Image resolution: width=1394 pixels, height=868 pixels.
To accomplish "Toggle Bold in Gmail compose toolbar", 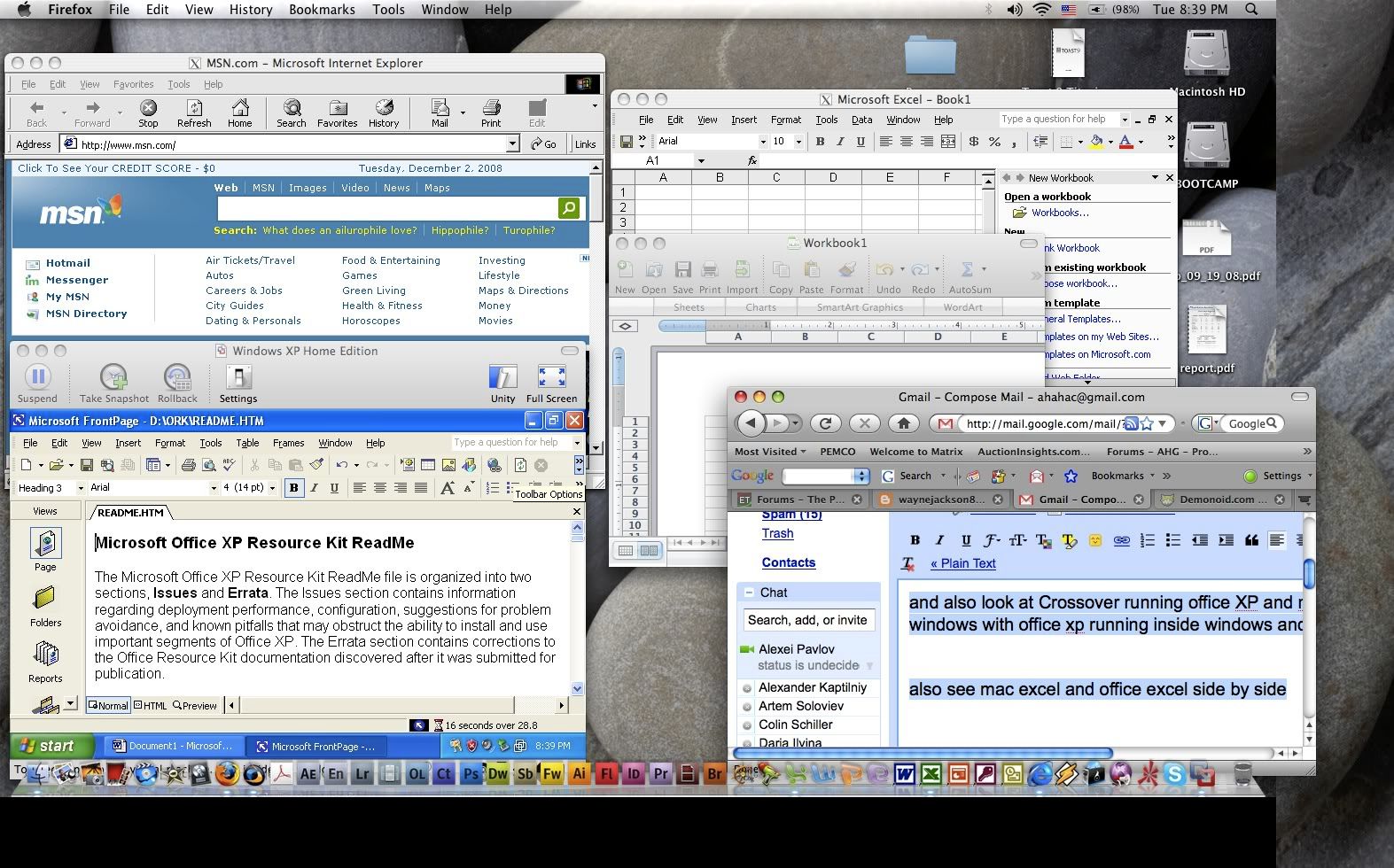I will pyautogui.click(x=915, y=540).
